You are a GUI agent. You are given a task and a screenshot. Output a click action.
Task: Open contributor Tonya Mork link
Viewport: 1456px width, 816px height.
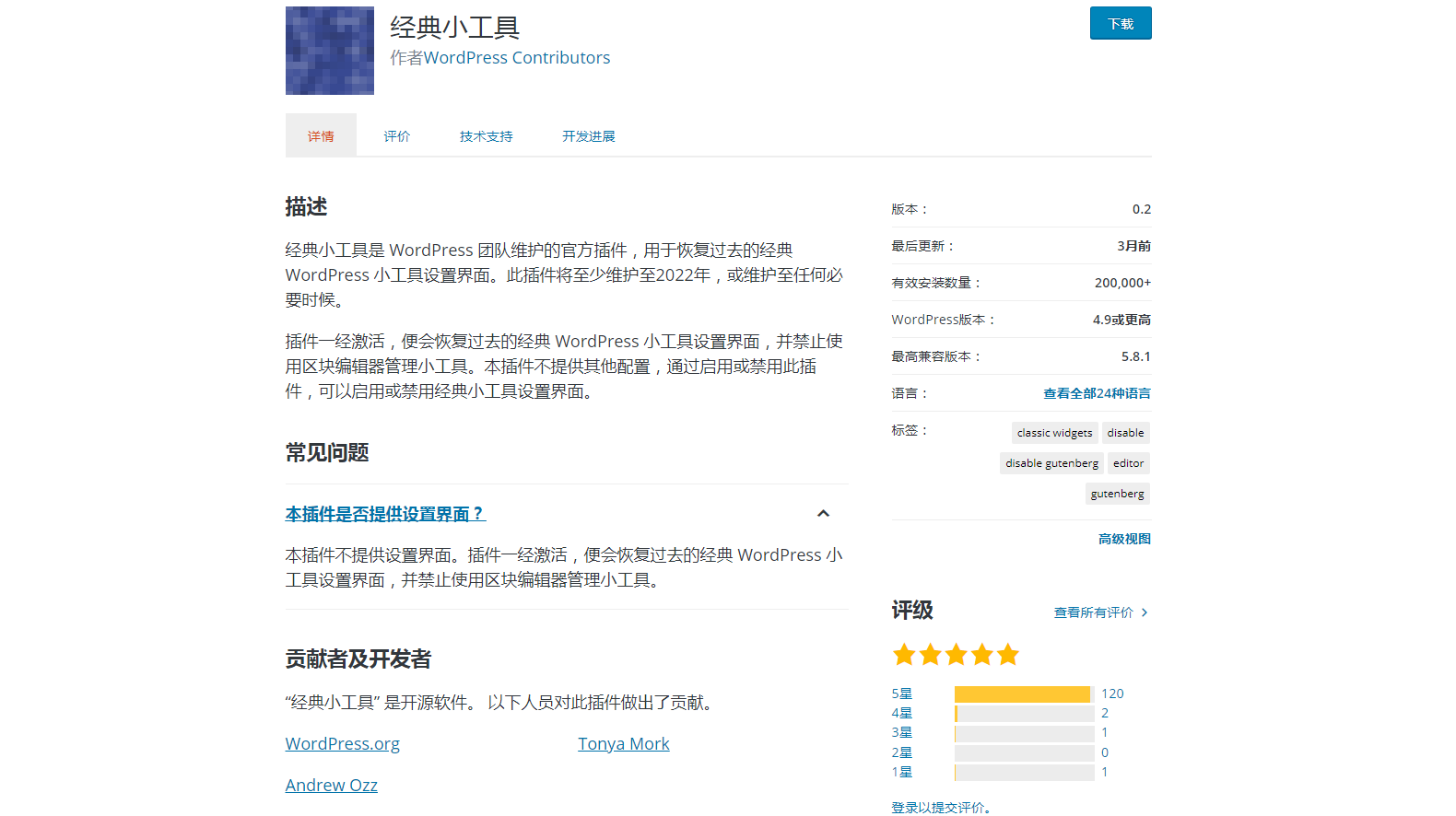coord(623,744)
